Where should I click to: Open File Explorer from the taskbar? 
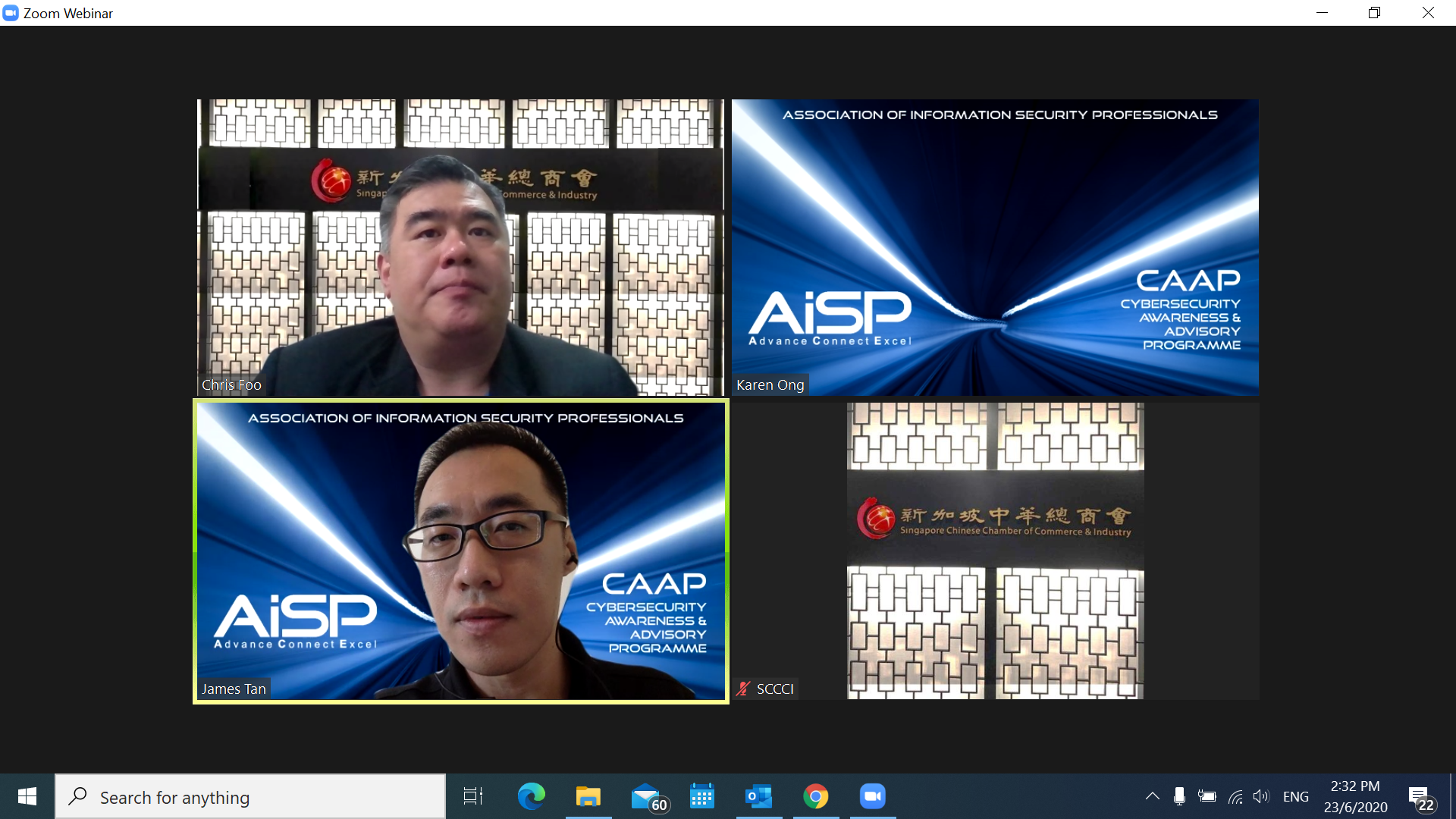pyautogui.click(x=588, y=796)
